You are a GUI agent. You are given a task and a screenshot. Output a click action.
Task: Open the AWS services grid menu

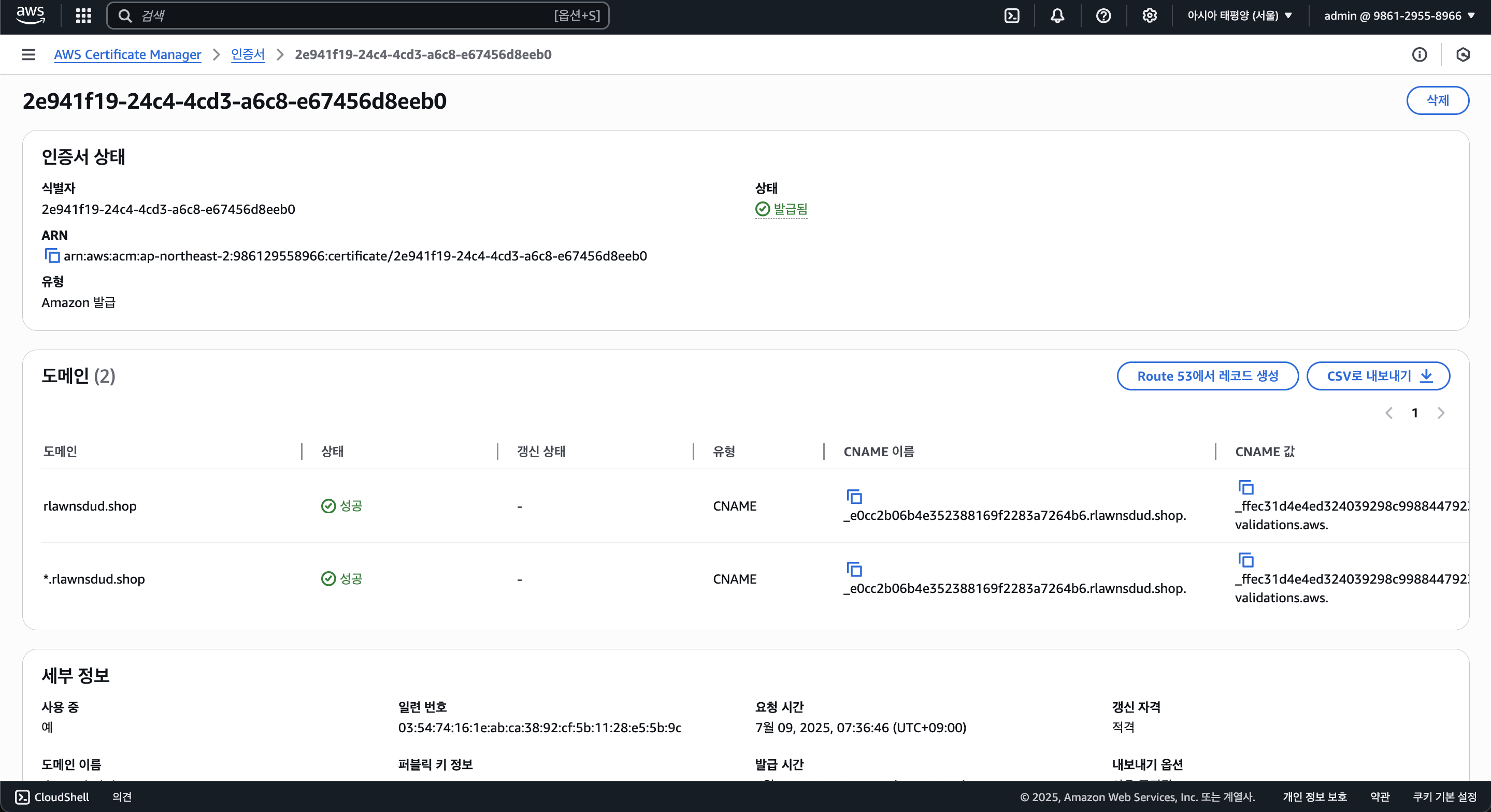pos(83,16)
